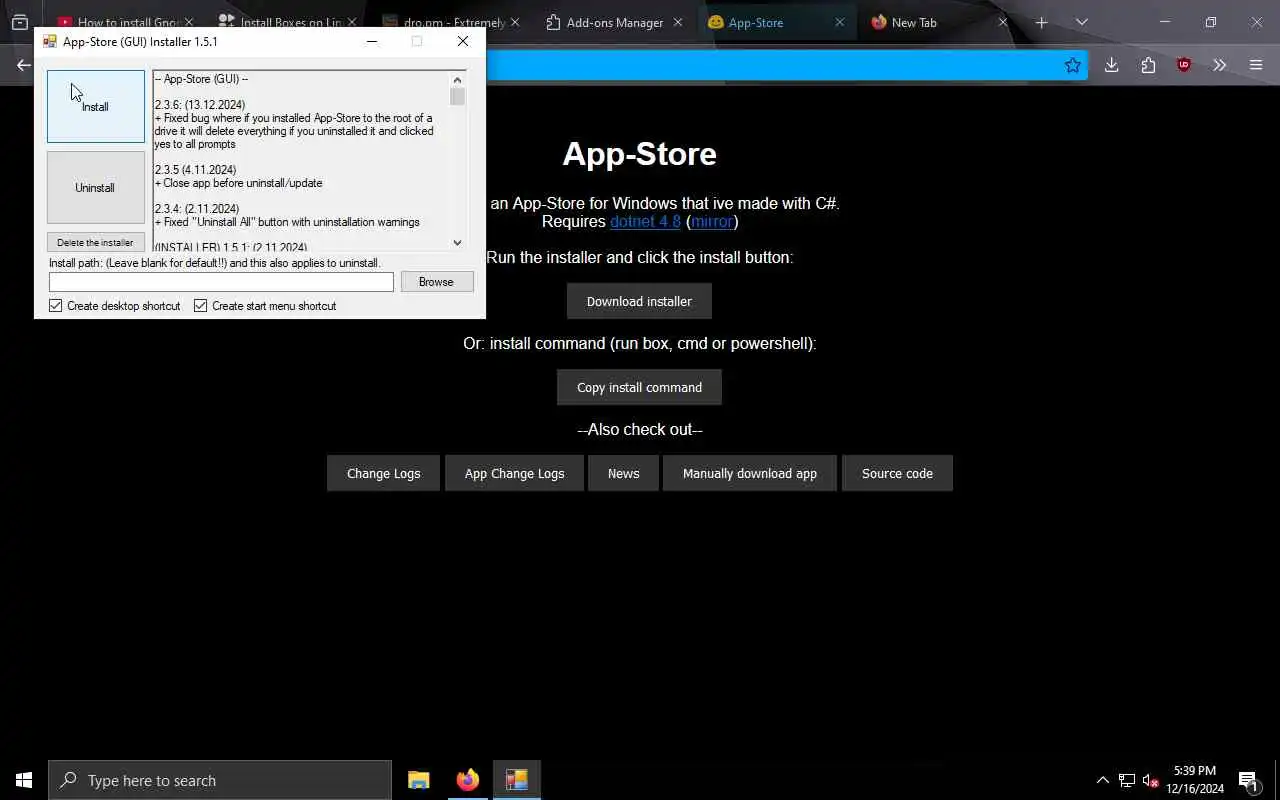The image size is (1280, 800).
Task: Minimize the App-Store installer window
Action: pos(372,41)
